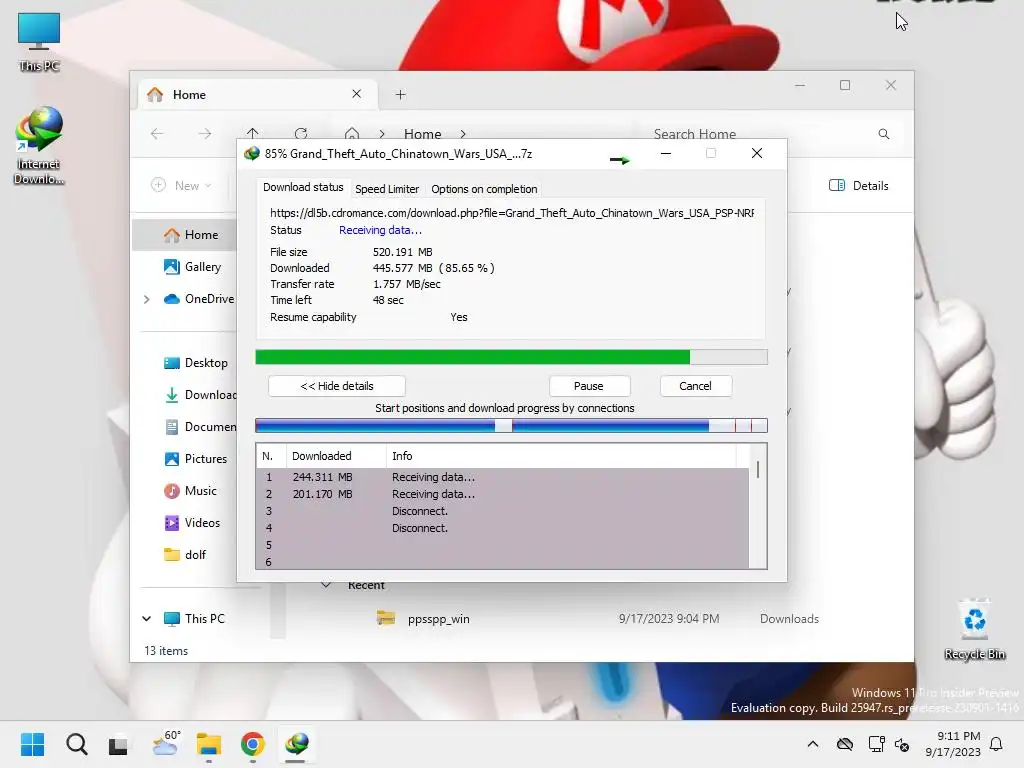This screenshot has width=1024, height=768.
Task: Open the This PC desktop icon
Action: click(39, 42)
